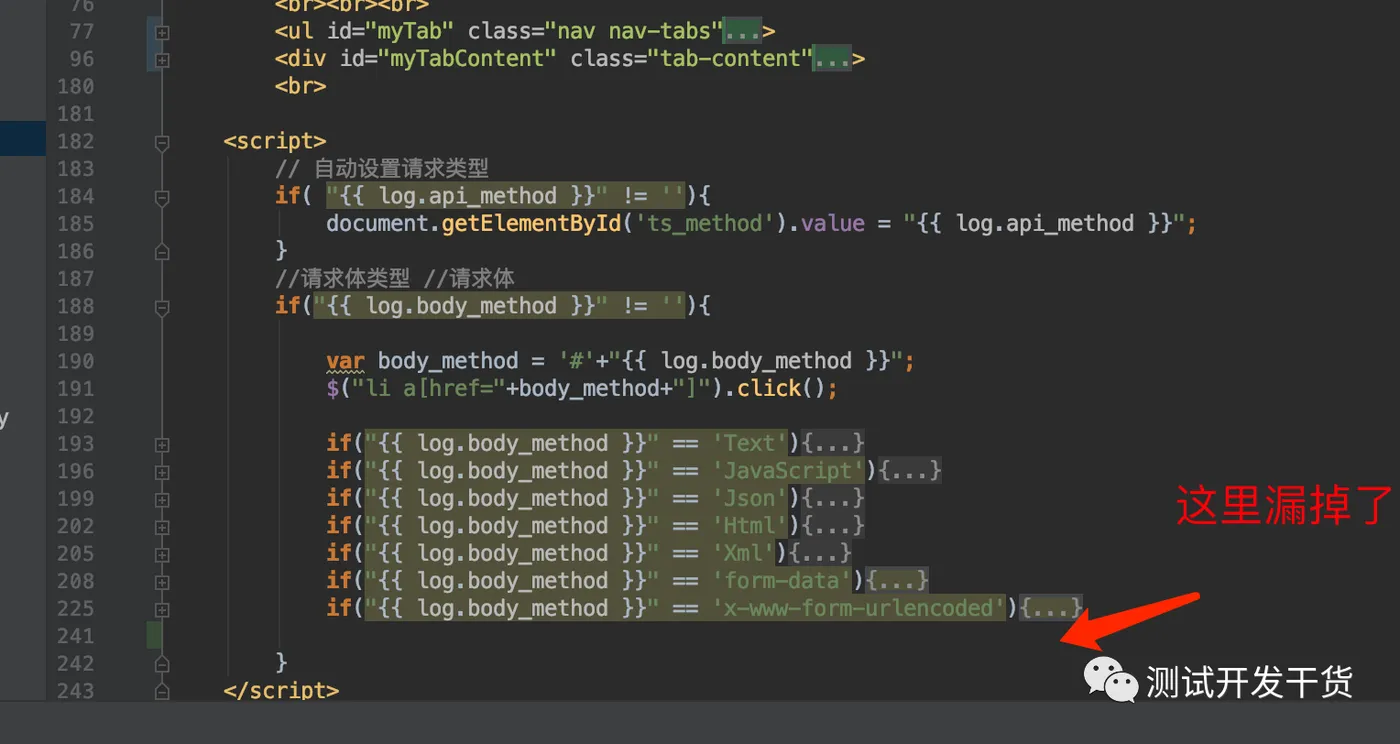Place cursor on getElementById call
The height and width of the screenshot is (744, 1400).
point(531,223)
